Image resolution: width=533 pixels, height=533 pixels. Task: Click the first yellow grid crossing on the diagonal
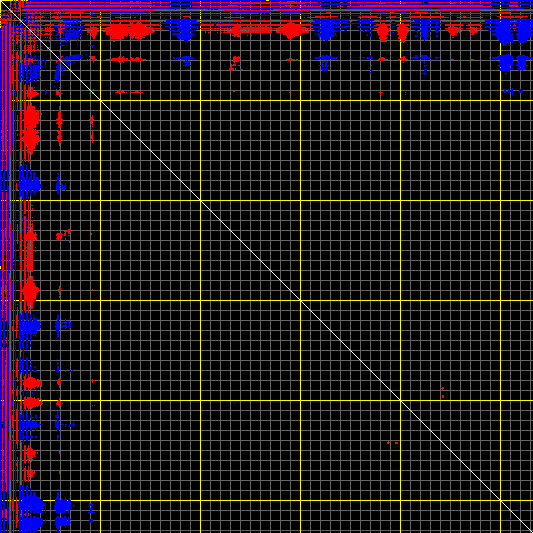coord(101,101)
